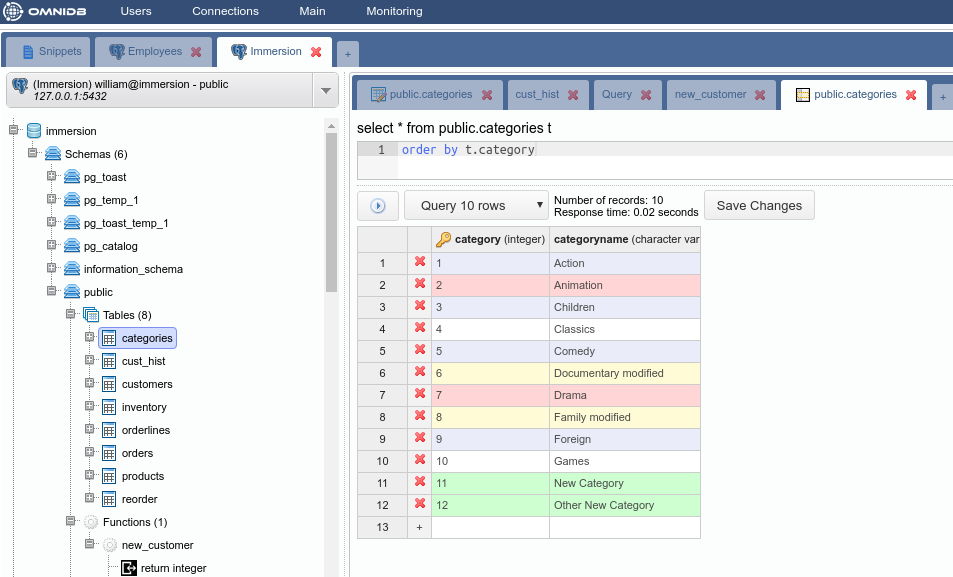Click into the SQL filter editor line
Screen dimensions: 953x577
(675, 150)
